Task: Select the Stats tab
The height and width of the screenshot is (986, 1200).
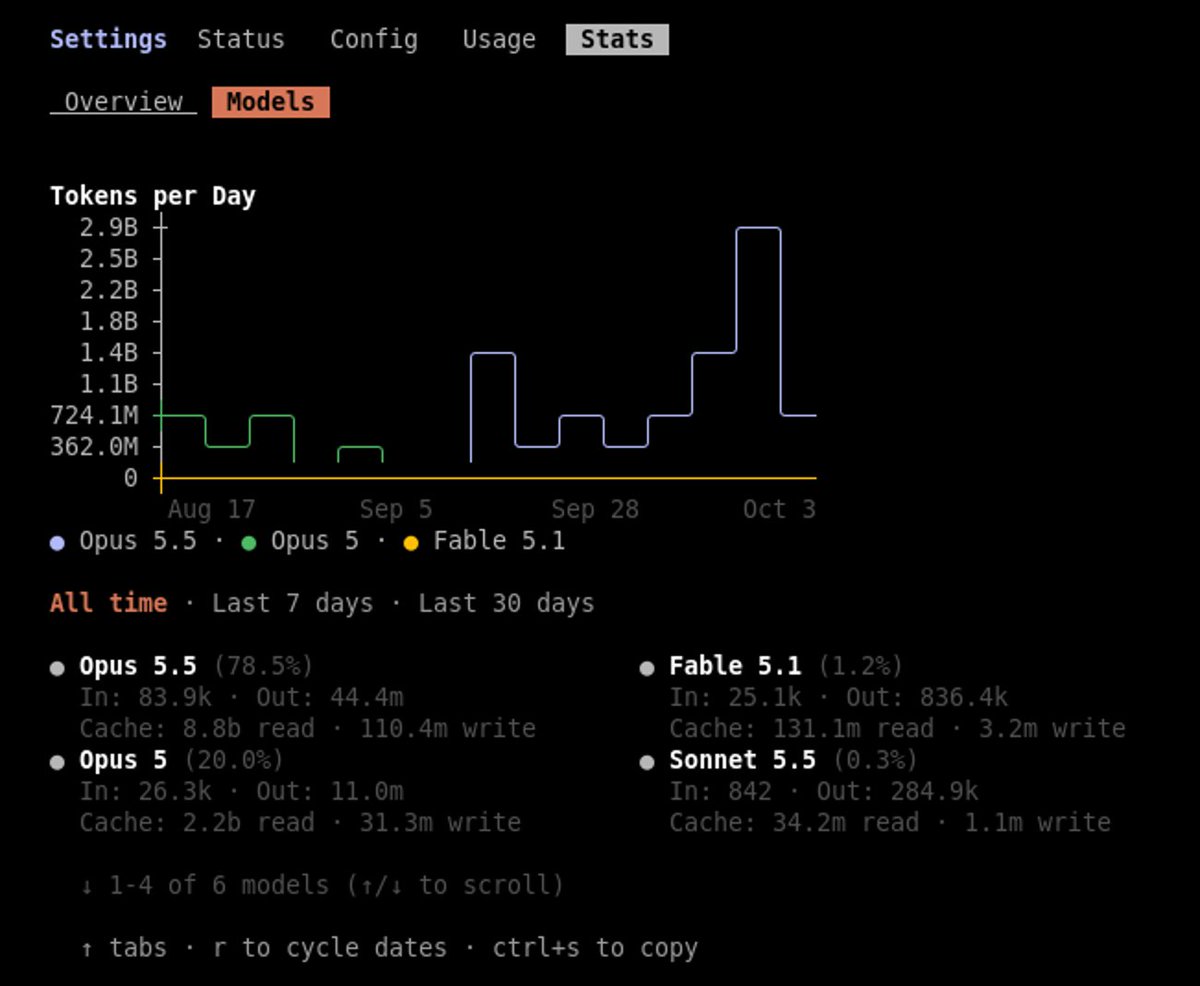Action: tap(617, 40)
